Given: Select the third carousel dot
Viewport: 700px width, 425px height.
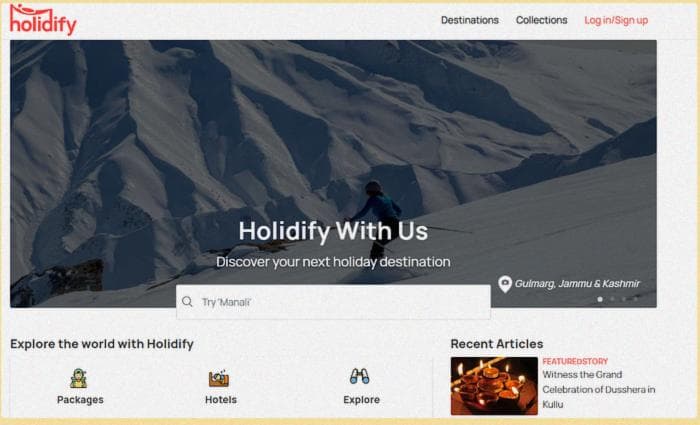Looking at the screenshot, I should pyautogui.click(x=624, y=299).
